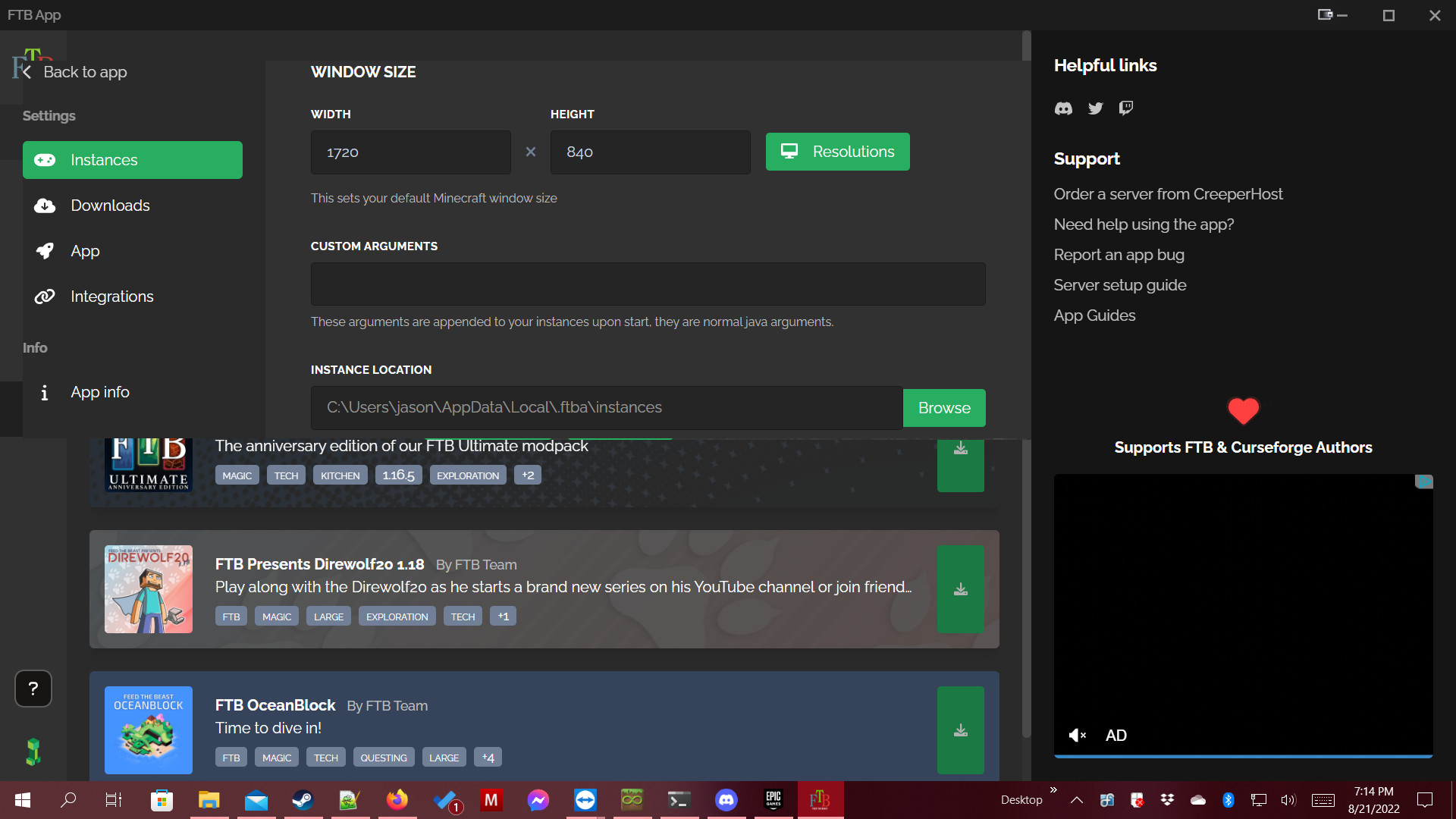The height and width of the screenshot is (819, 1456).
Task: Unmute the ad video
Action: click(1077, 735)
